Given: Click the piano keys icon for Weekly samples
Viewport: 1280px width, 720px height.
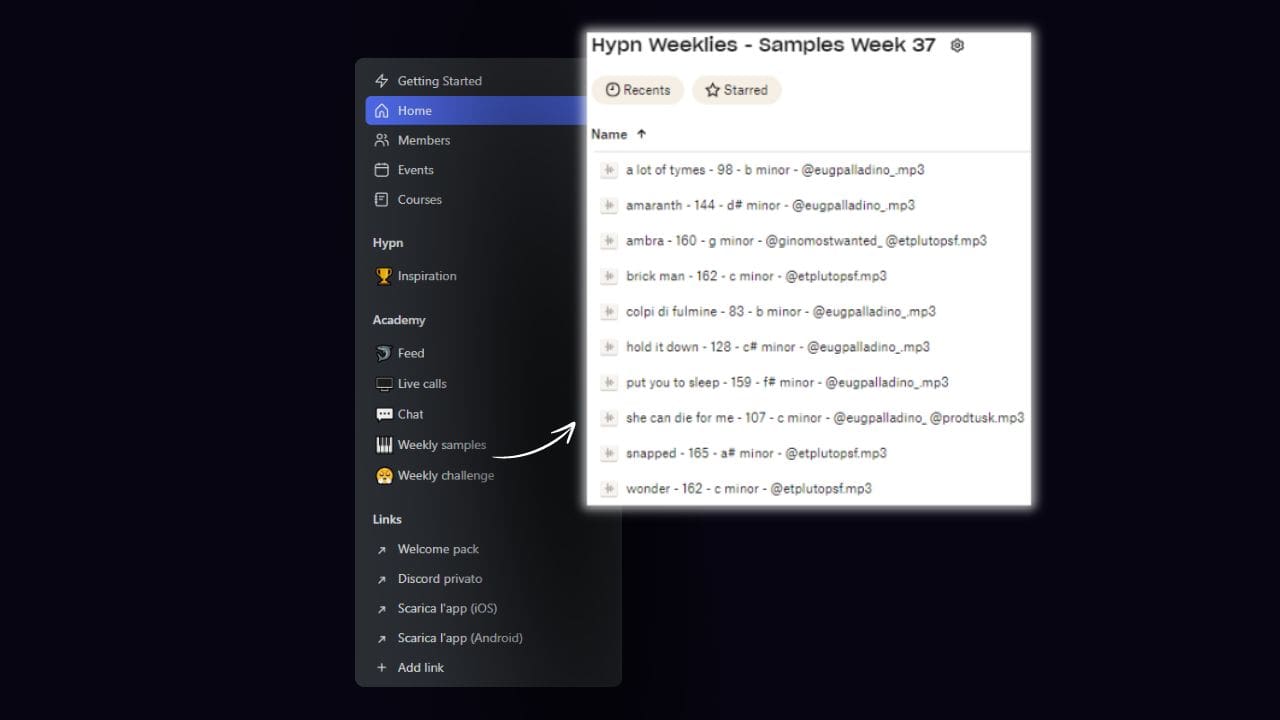Looking at the screenshot, I should [x=383, y=445].
